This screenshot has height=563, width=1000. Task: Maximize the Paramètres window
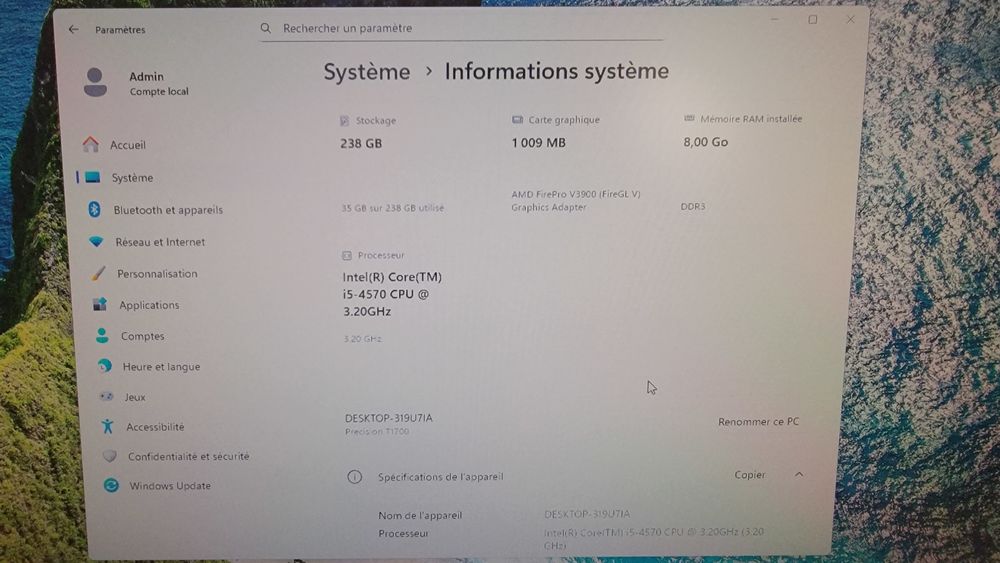[x=812, y=20]
